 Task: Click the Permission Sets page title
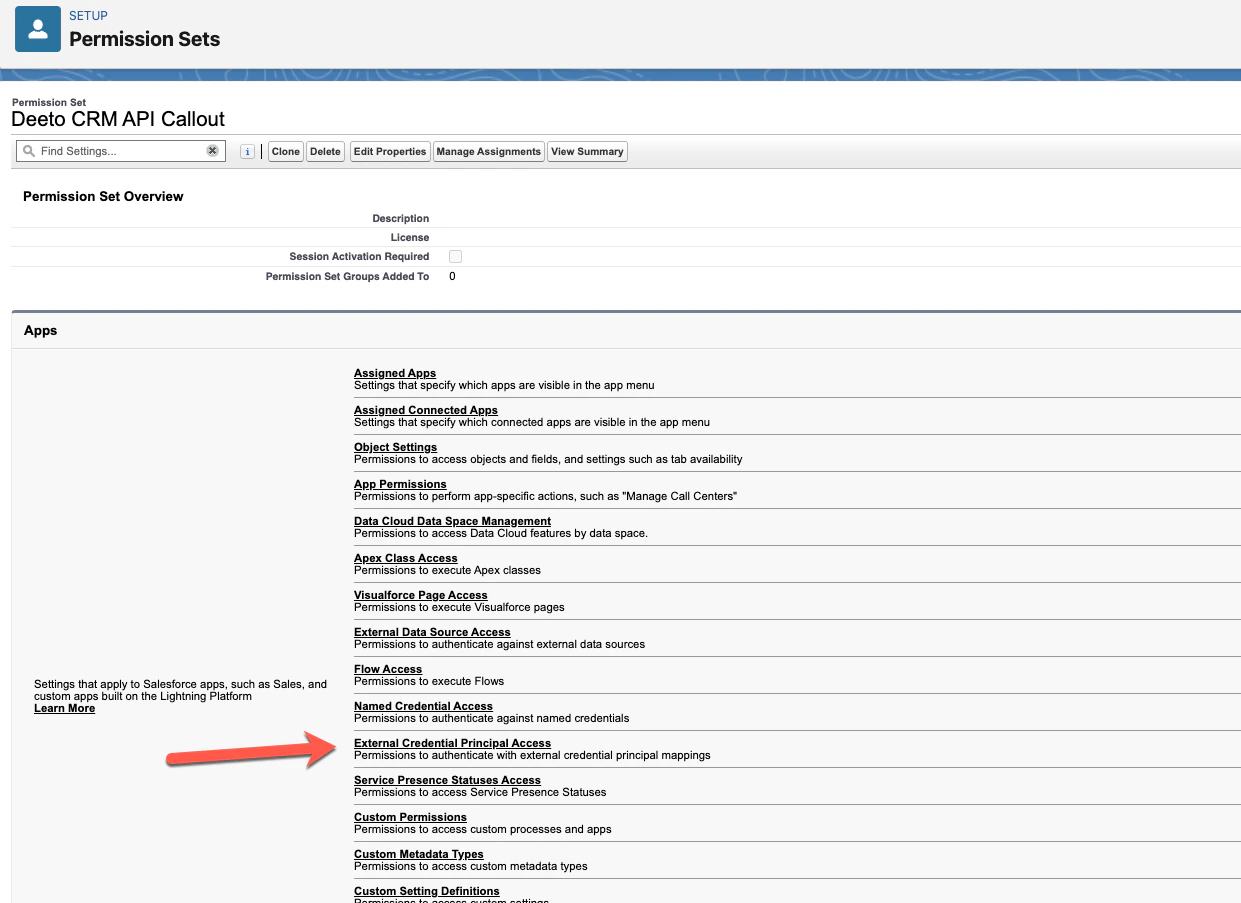click(144, 40)
